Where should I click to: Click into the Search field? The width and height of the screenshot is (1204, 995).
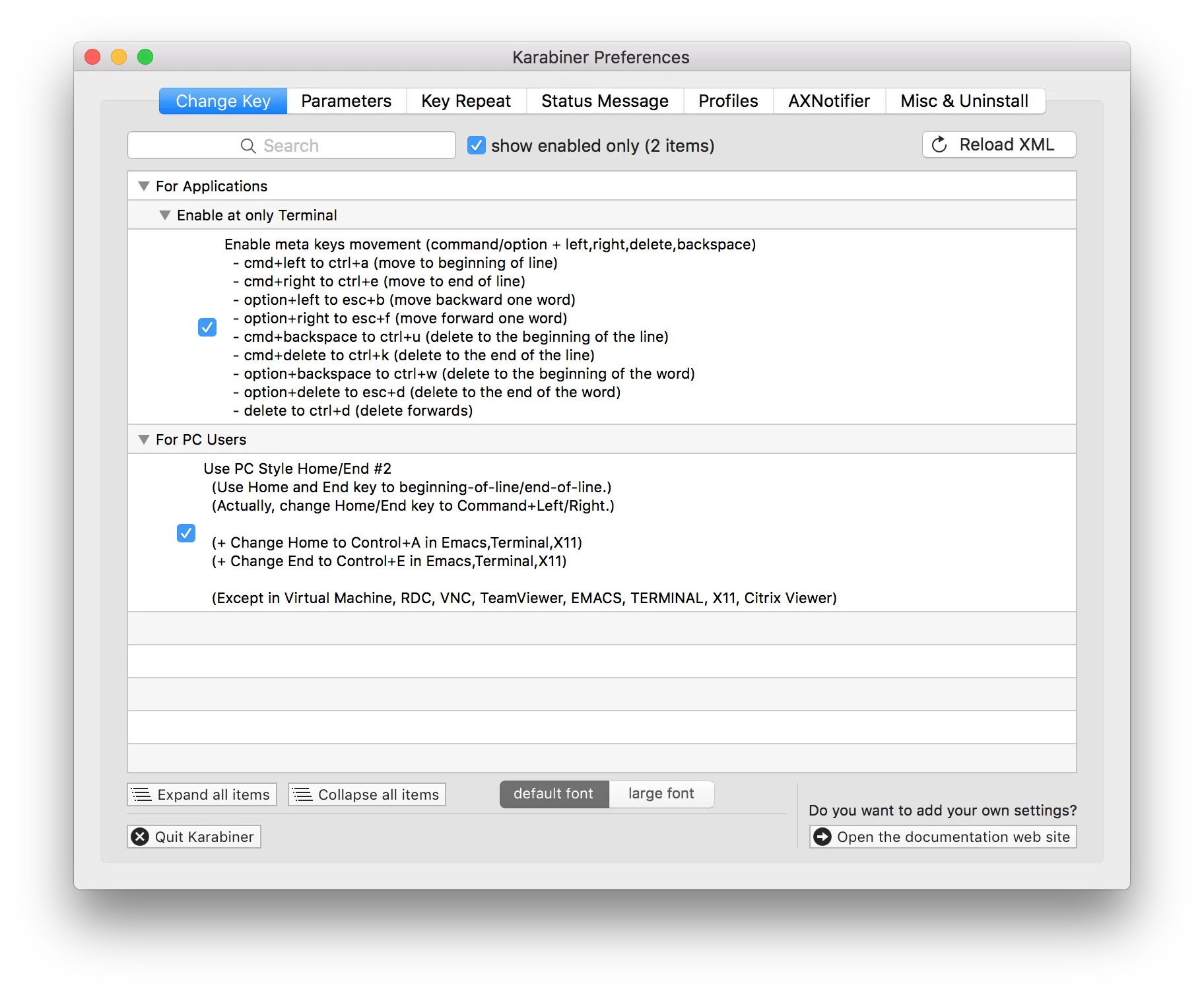coord(292,145)
